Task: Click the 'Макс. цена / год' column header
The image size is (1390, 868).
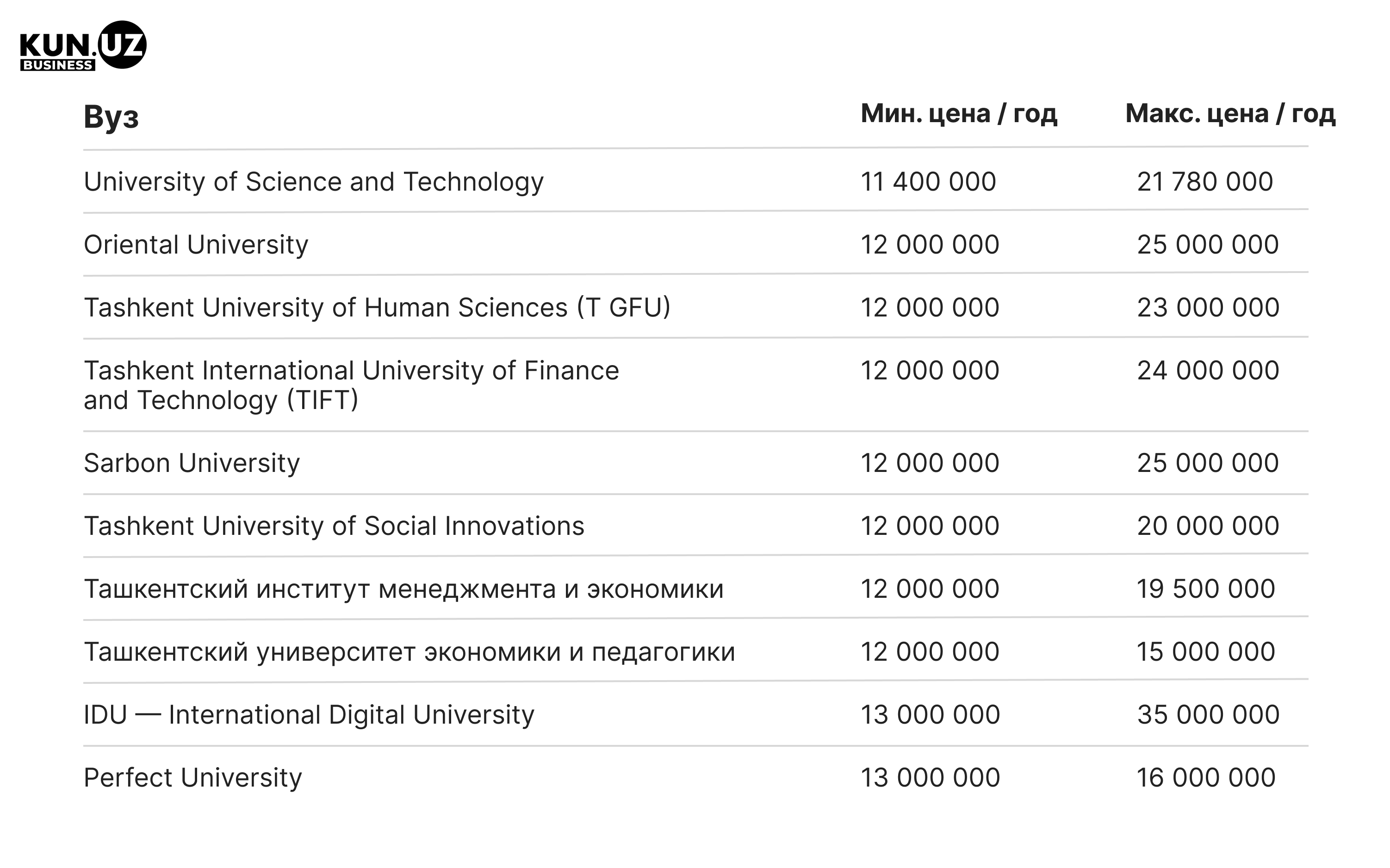Action: pyautogui.click(x=1230, y=114)
